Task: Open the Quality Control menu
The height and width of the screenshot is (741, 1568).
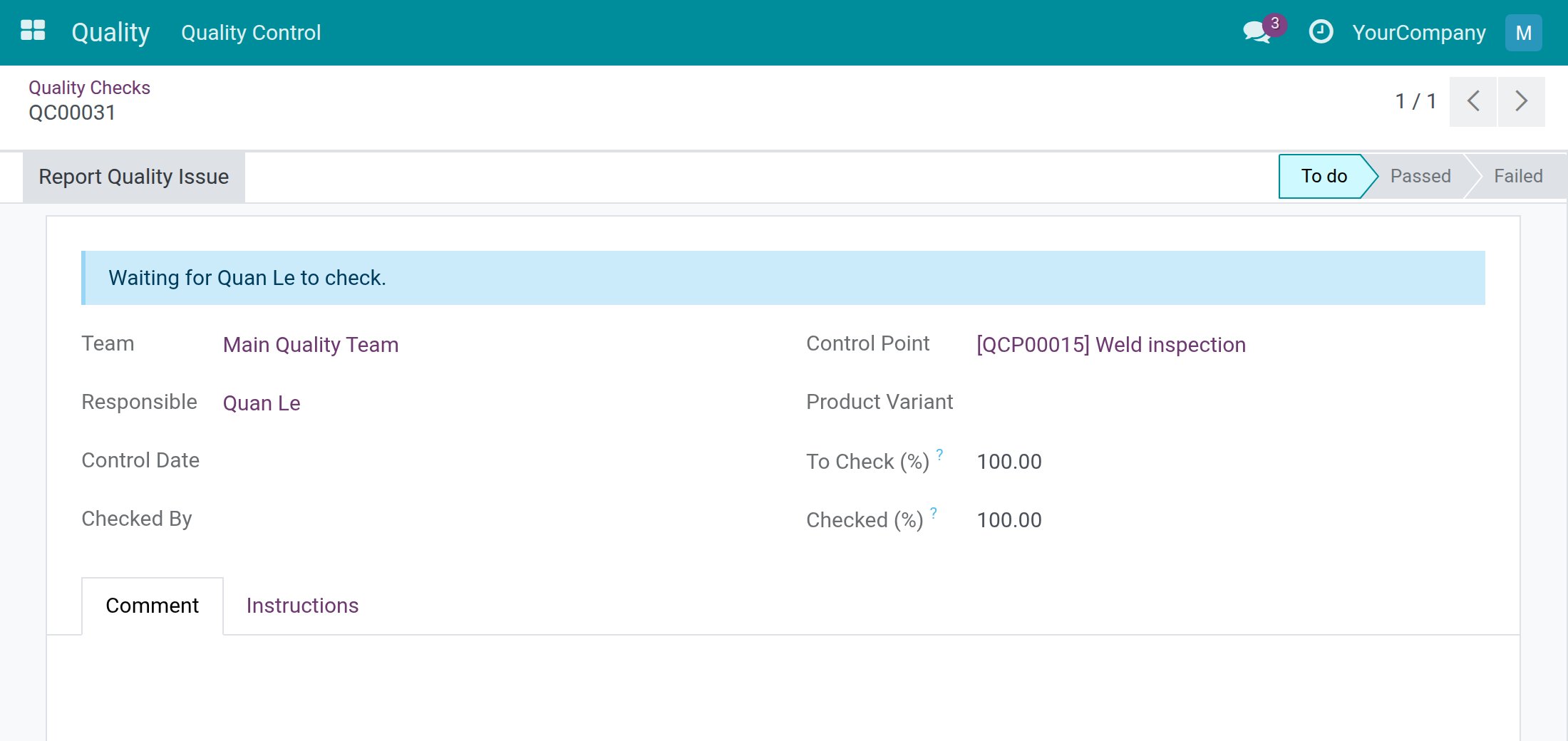Action: pos(251,33)
